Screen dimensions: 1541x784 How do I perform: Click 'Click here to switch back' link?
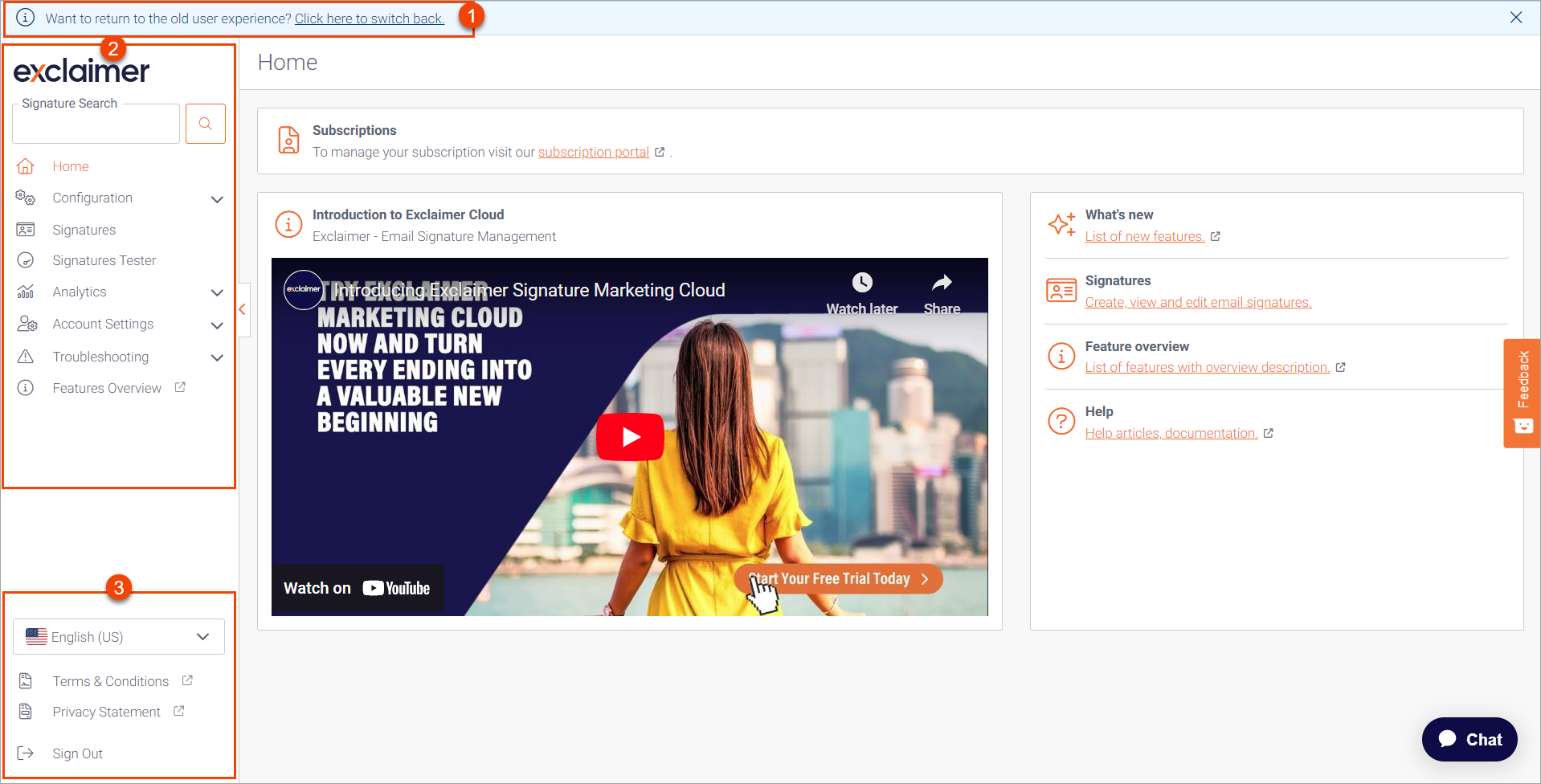[x=369, y=18]
